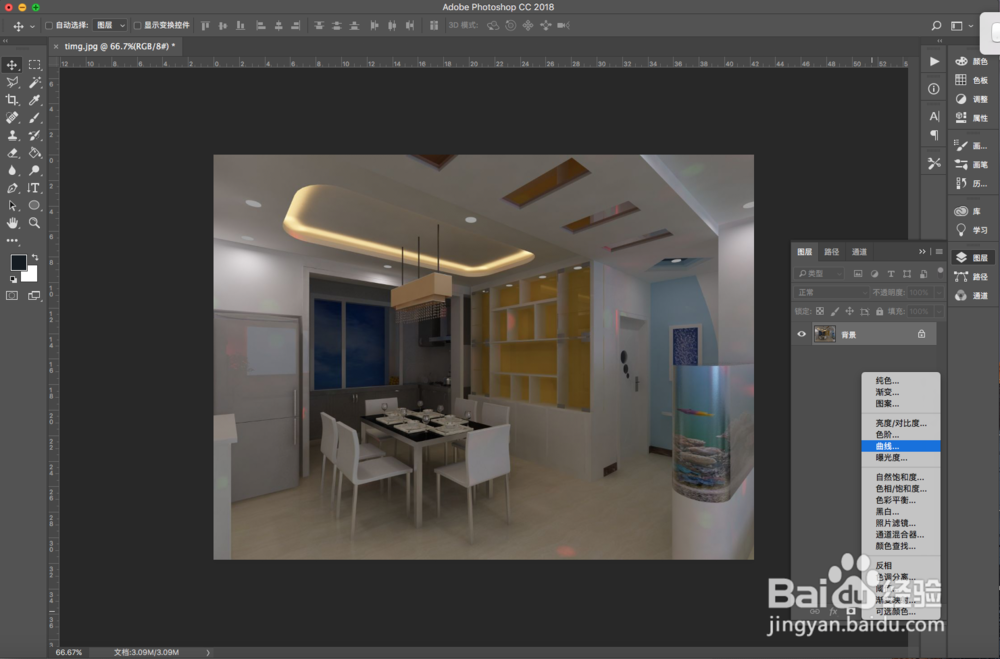Open the 颜色 panel button
1000x659 pixels.
point(972,61)
